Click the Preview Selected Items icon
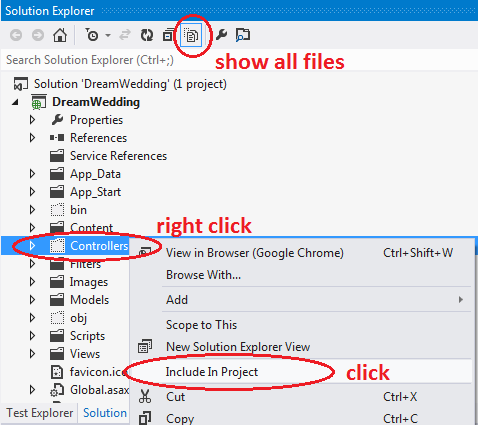 point(243,35)
